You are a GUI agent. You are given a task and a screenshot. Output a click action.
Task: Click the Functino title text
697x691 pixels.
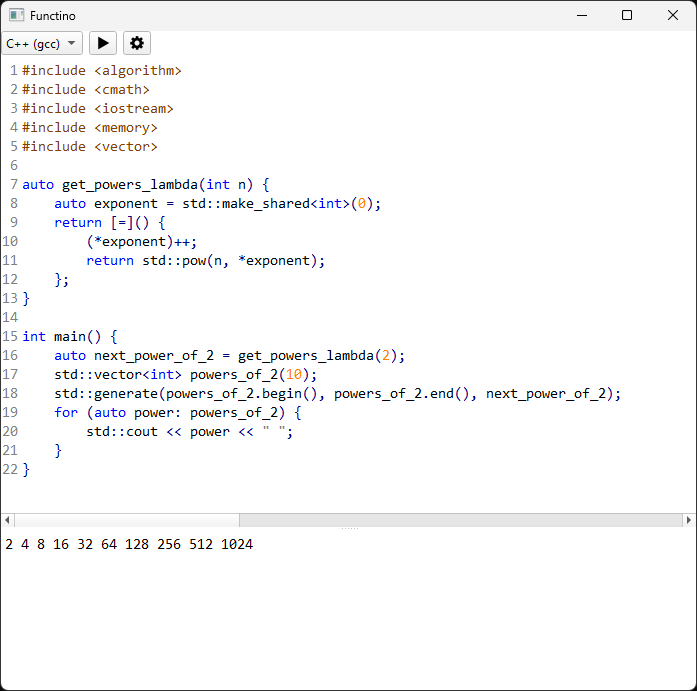point(52,16)
